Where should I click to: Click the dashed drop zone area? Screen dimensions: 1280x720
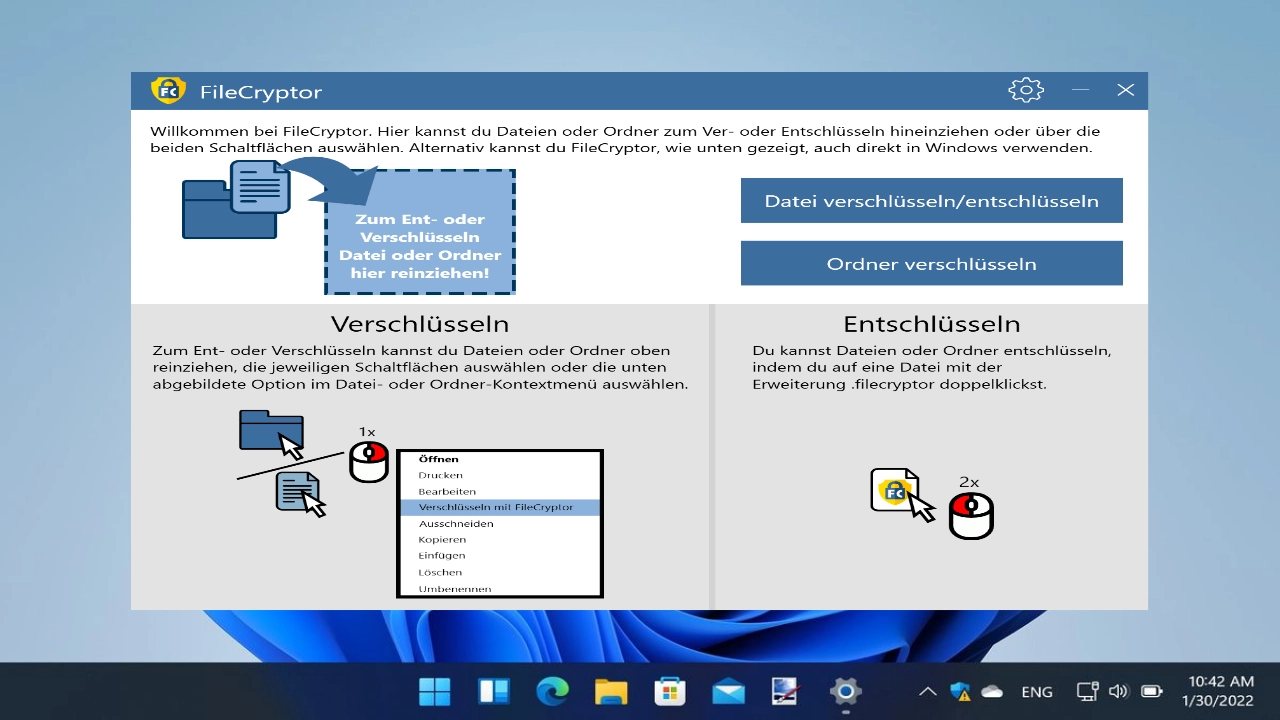[x=420, y=232]
